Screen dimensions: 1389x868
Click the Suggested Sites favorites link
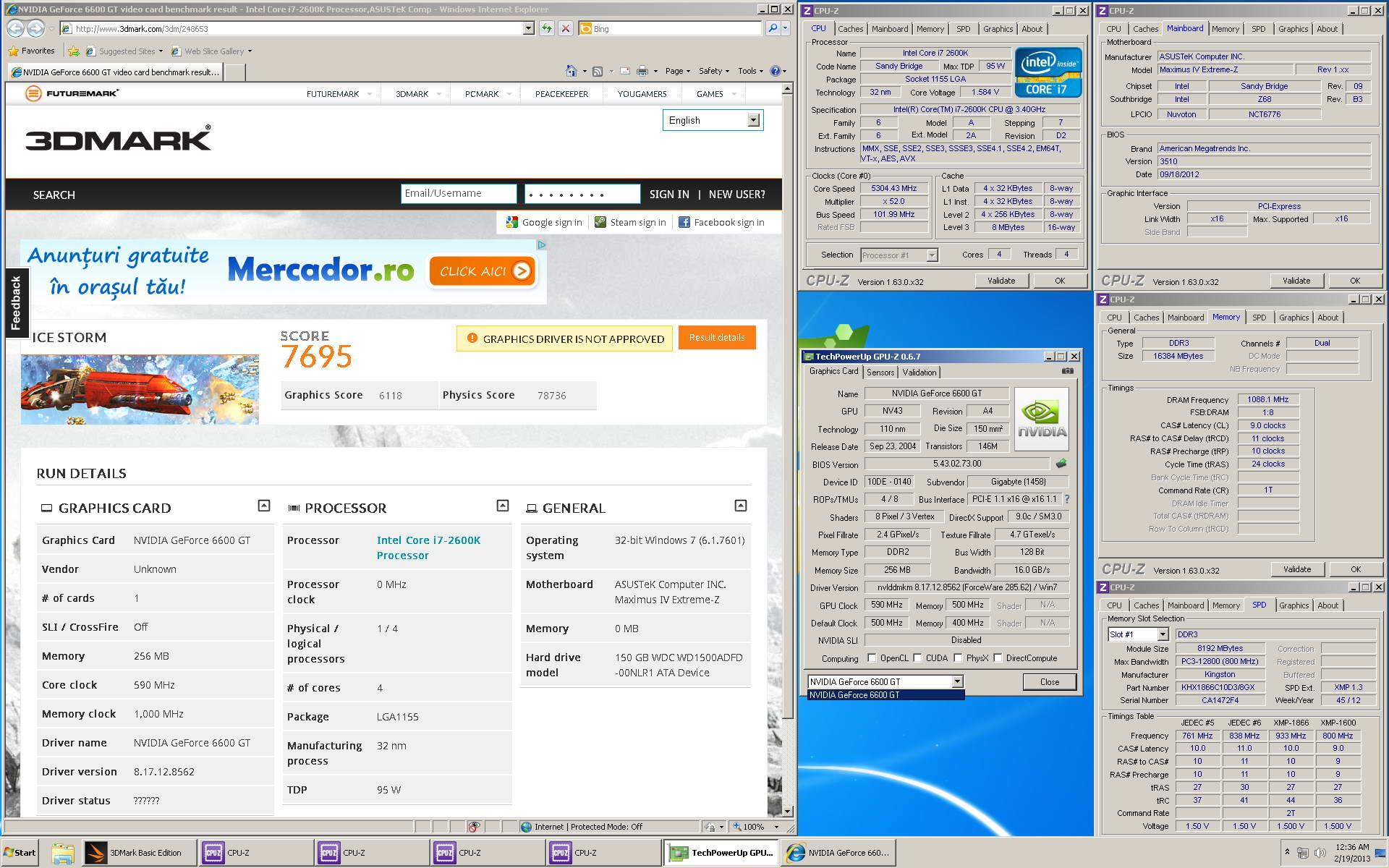coord(124,51)
